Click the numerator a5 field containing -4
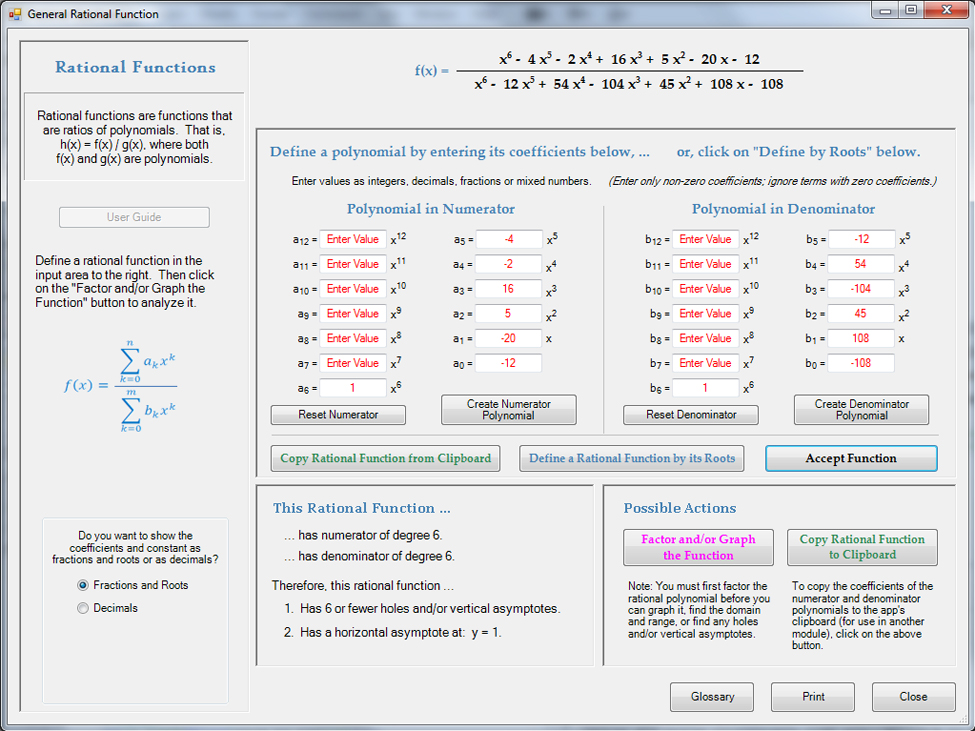The width and height of the screenshot is (975, 731). (509, 240)
